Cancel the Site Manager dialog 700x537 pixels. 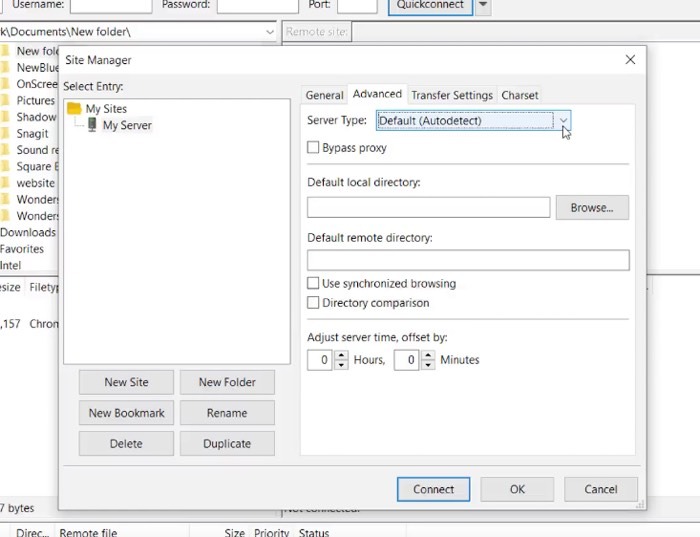coord(601,489)
